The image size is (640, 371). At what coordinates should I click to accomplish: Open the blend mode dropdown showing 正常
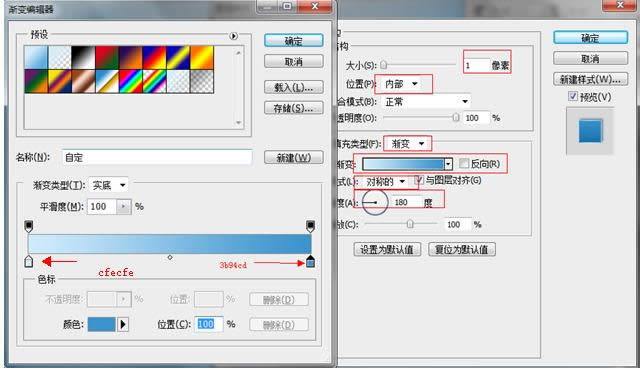(426, 102)
